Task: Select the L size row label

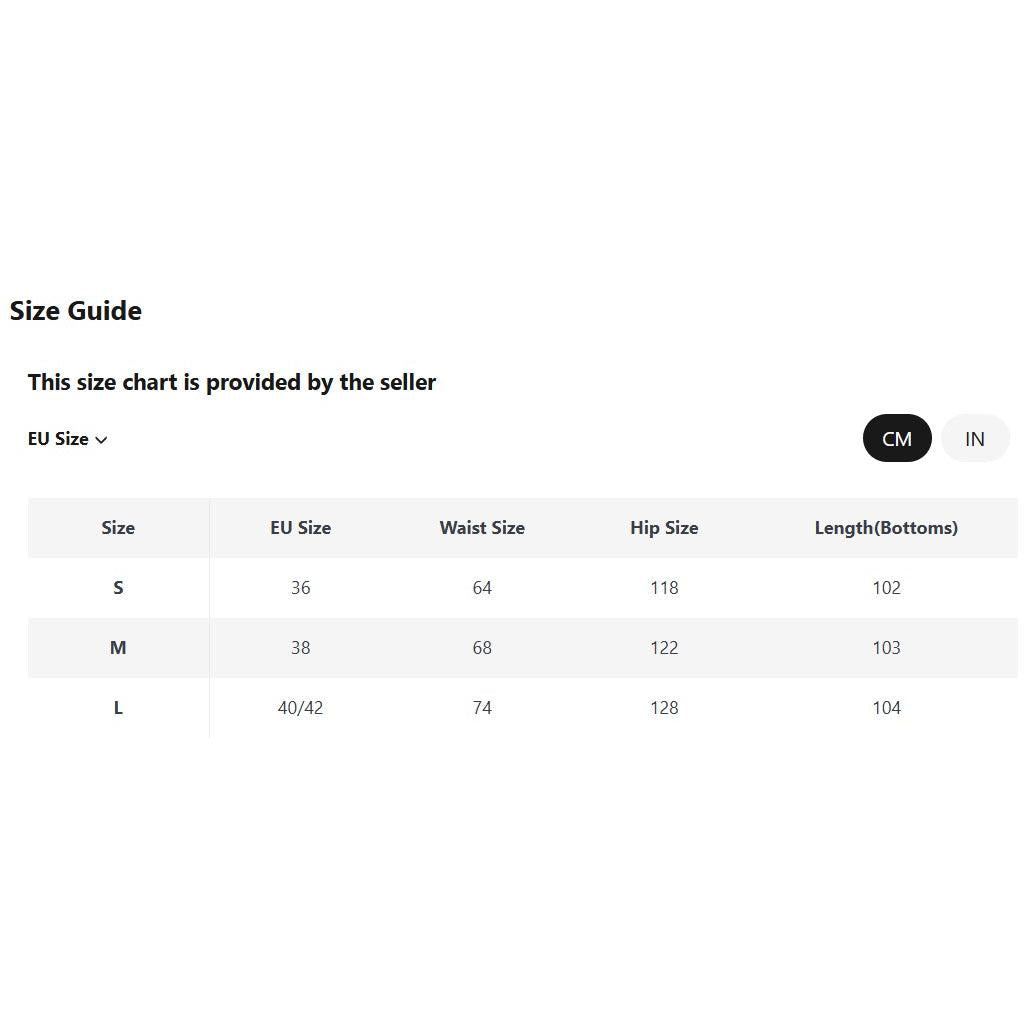Action: pyautogui.click(x=118, y=708)
